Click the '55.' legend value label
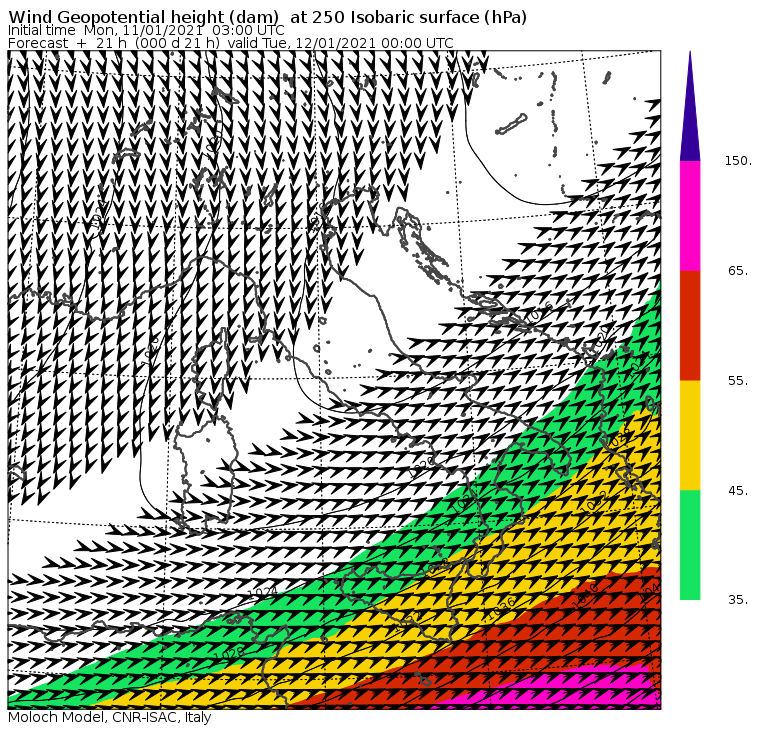 (738, 381)
